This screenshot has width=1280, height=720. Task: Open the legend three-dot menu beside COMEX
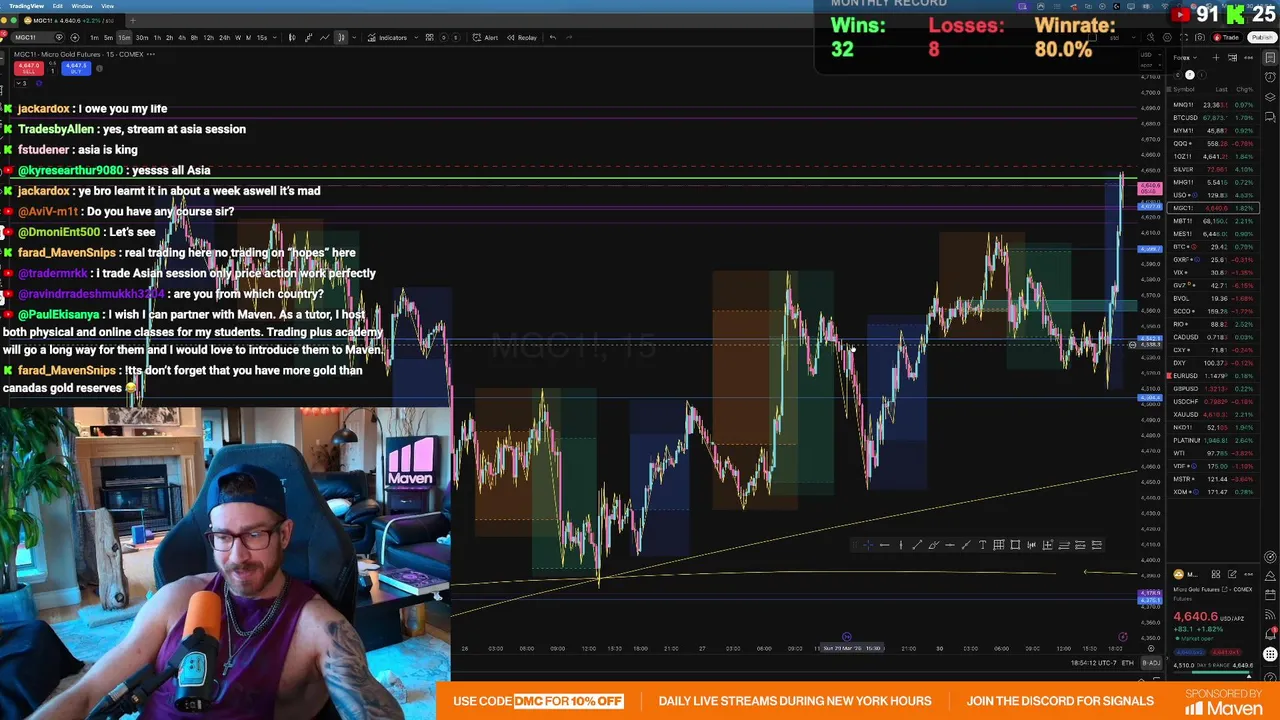[151, 54]
